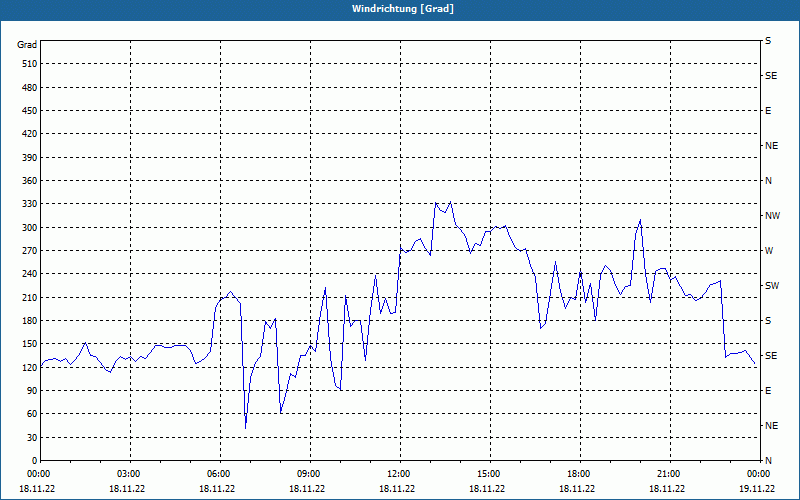Click the "00:00" time label dated 19.11.22
Image resolution: width=800 pixels, height=500 pixels.
coord(758,474)
